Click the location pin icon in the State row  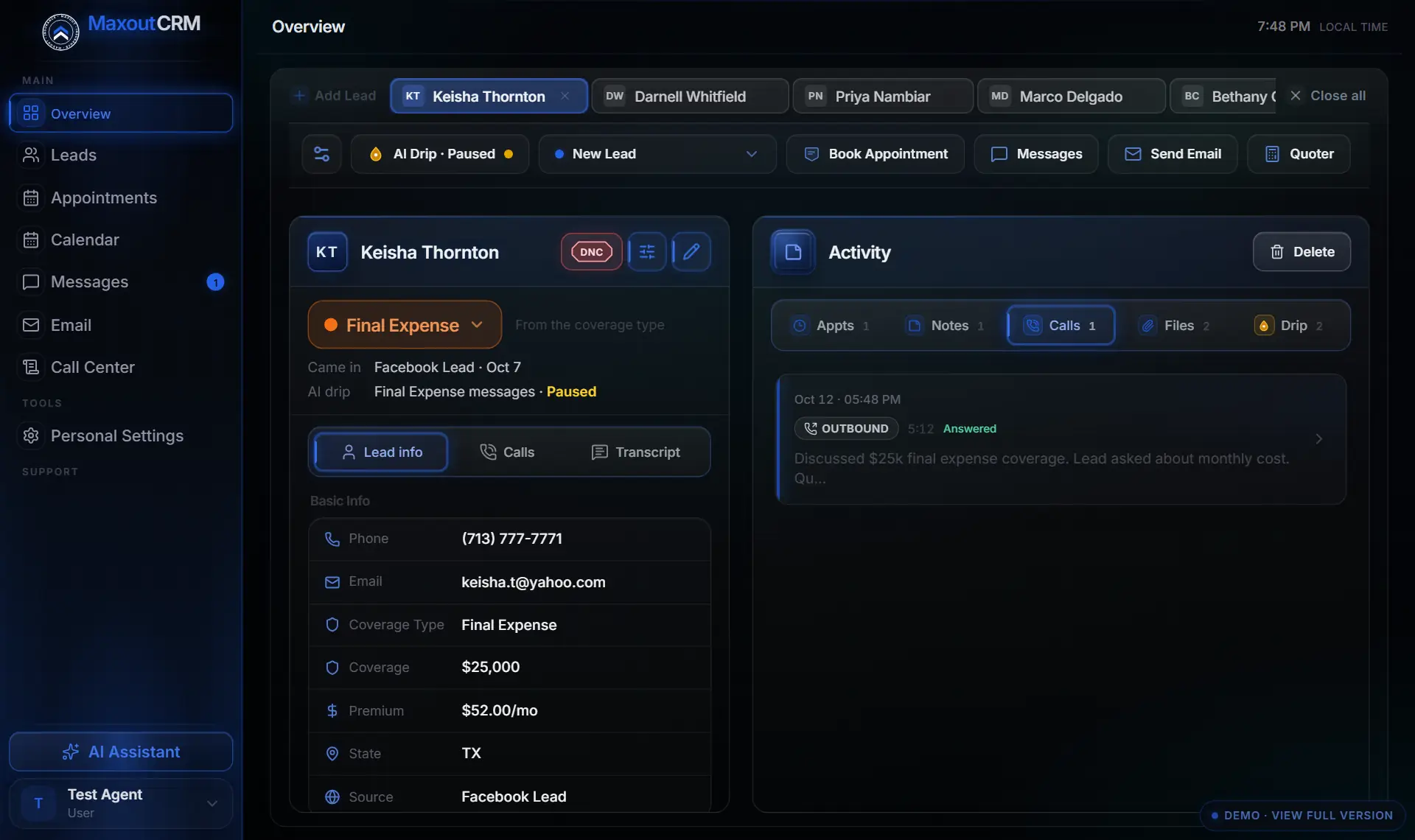(x=332, y=754)
